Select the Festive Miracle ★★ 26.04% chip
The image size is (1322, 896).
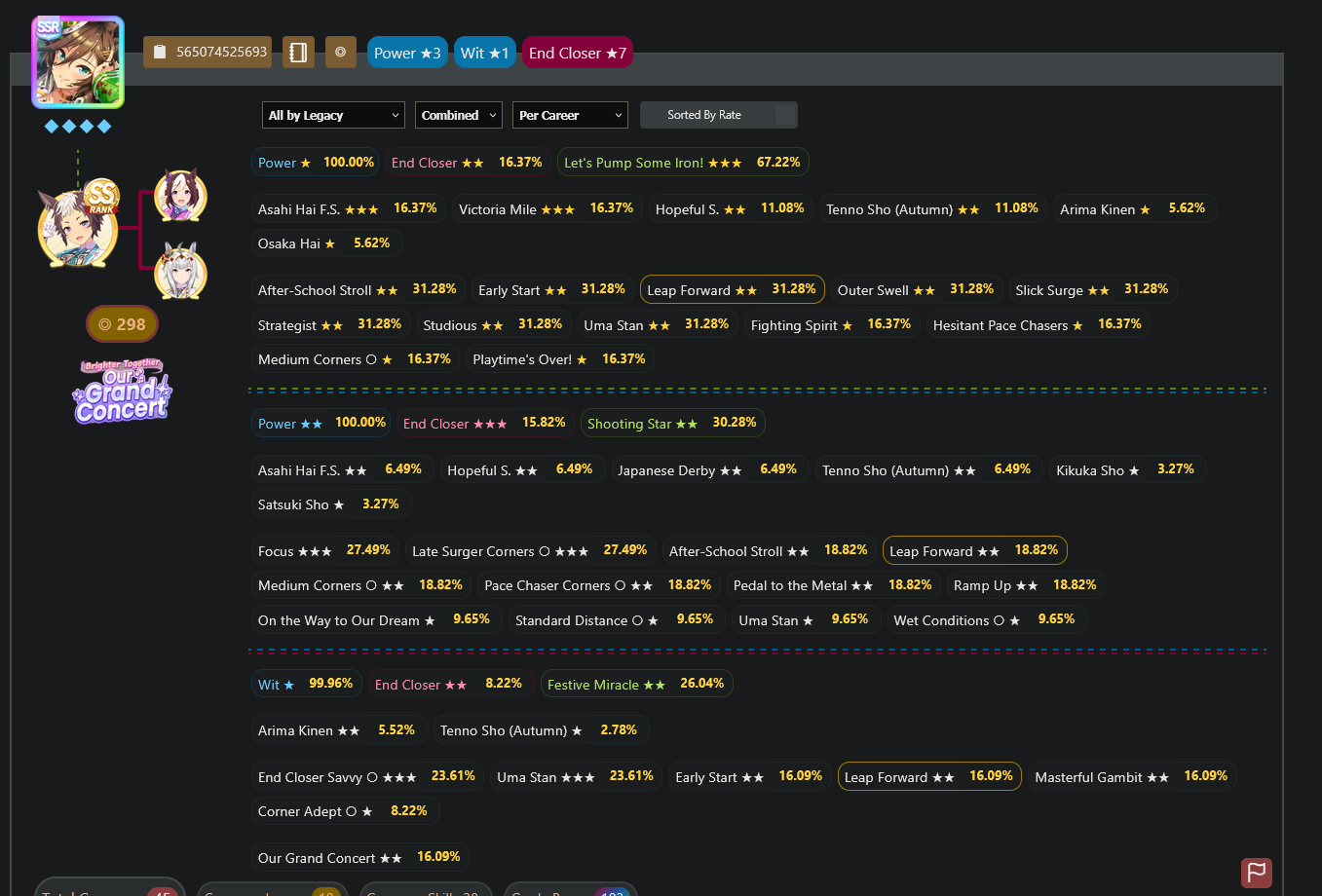pos(635,684)
